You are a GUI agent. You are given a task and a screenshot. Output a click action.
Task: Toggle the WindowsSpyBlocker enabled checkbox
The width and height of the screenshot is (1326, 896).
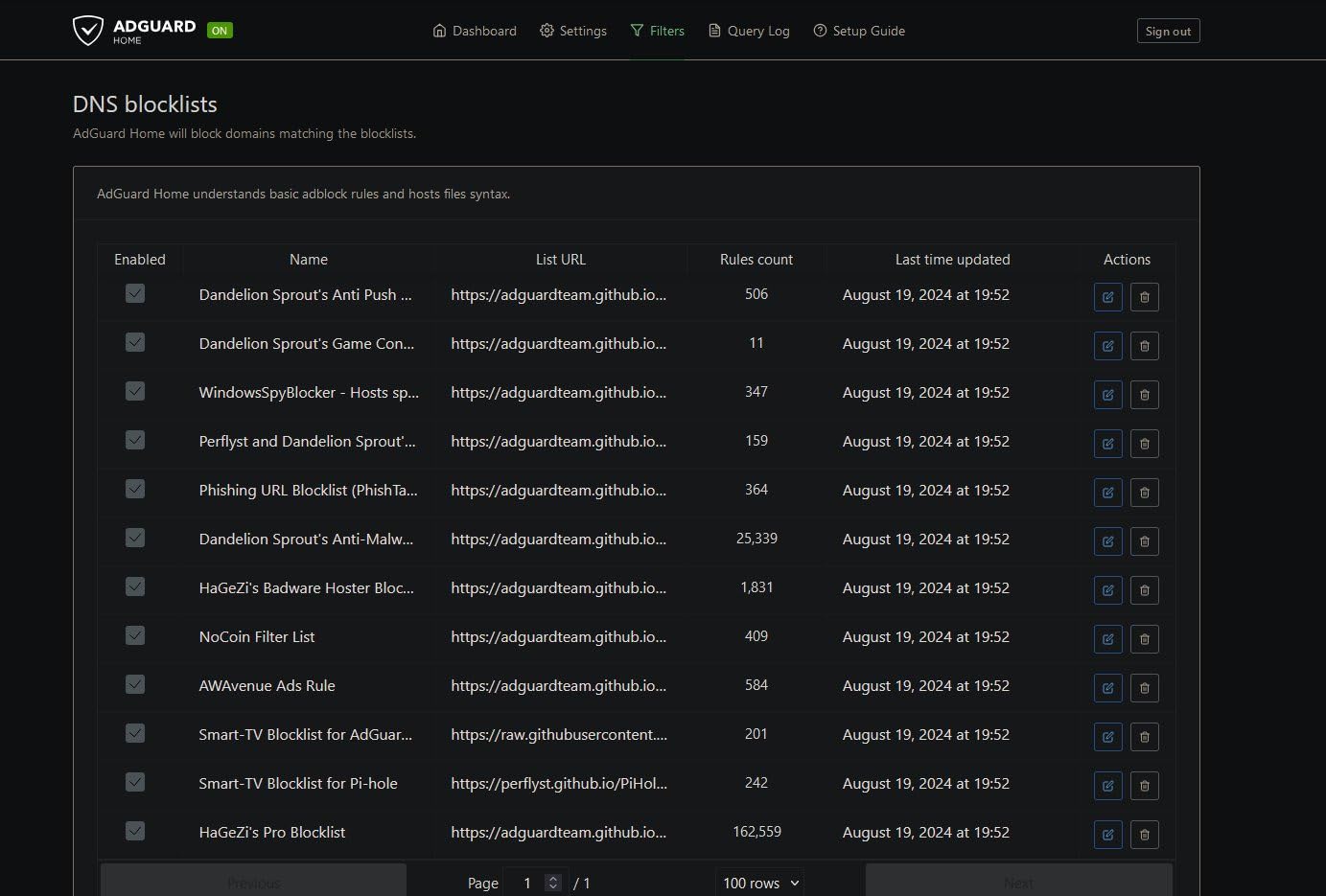(x=135, y=391)
